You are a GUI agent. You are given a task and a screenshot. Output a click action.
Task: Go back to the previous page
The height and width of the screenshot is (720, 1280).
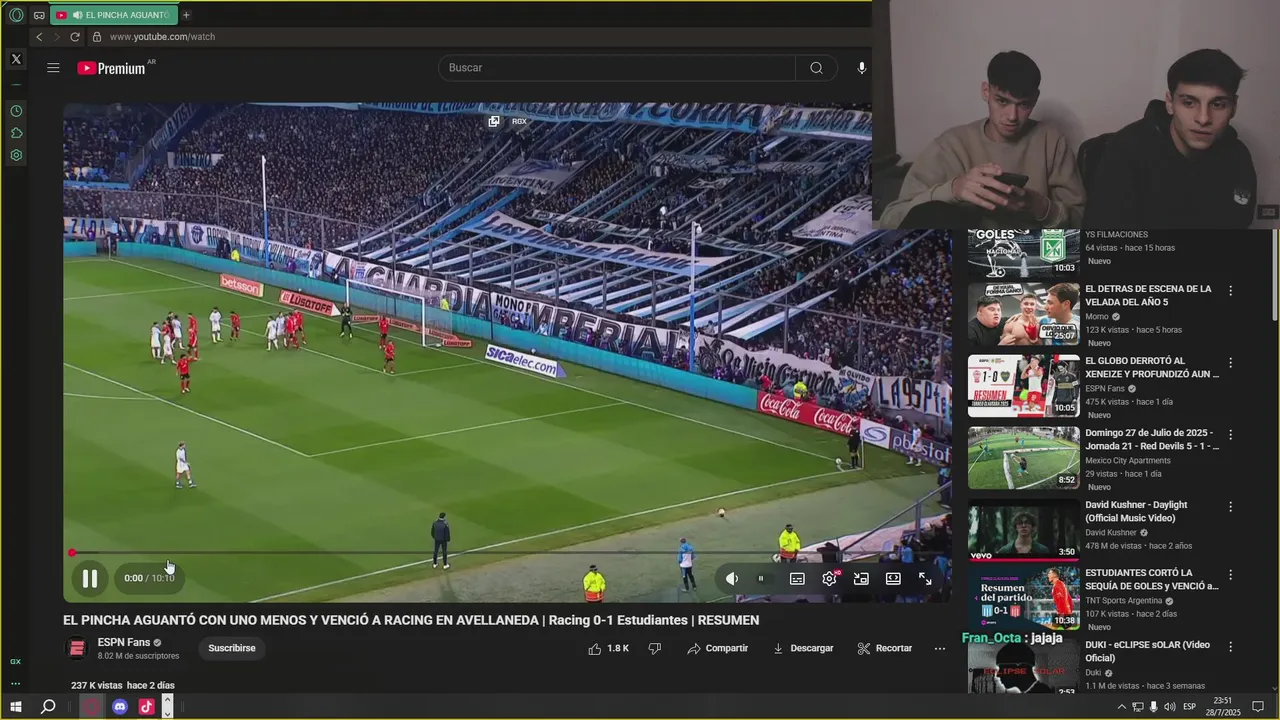tap(39, 37)
